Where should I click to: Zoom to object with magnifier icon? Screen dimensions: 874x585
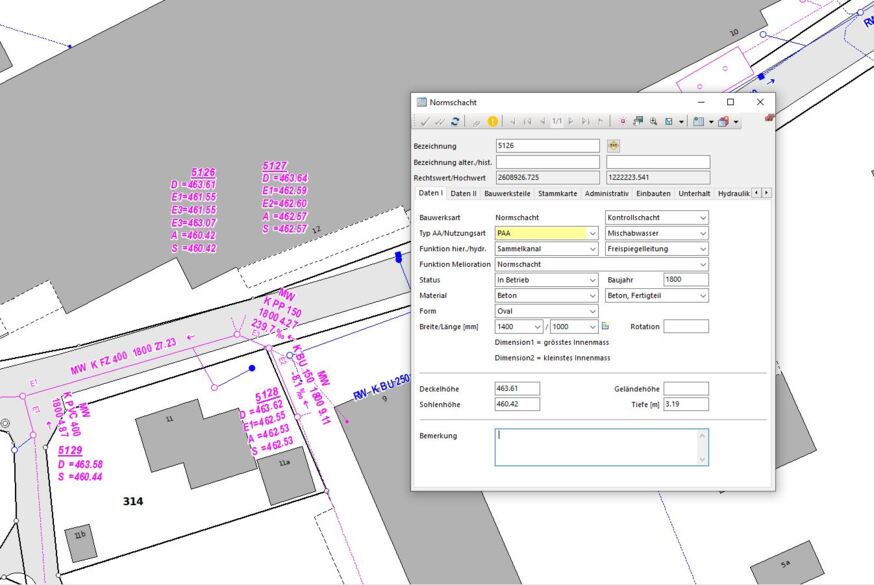coord(653,121)
